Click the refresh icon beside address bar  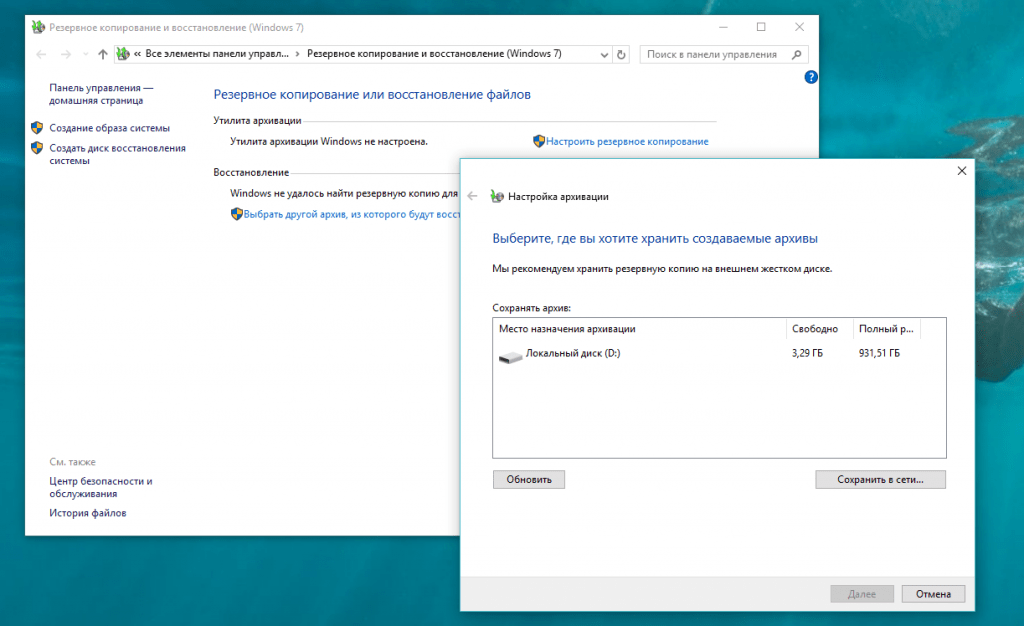pos(621,55)
